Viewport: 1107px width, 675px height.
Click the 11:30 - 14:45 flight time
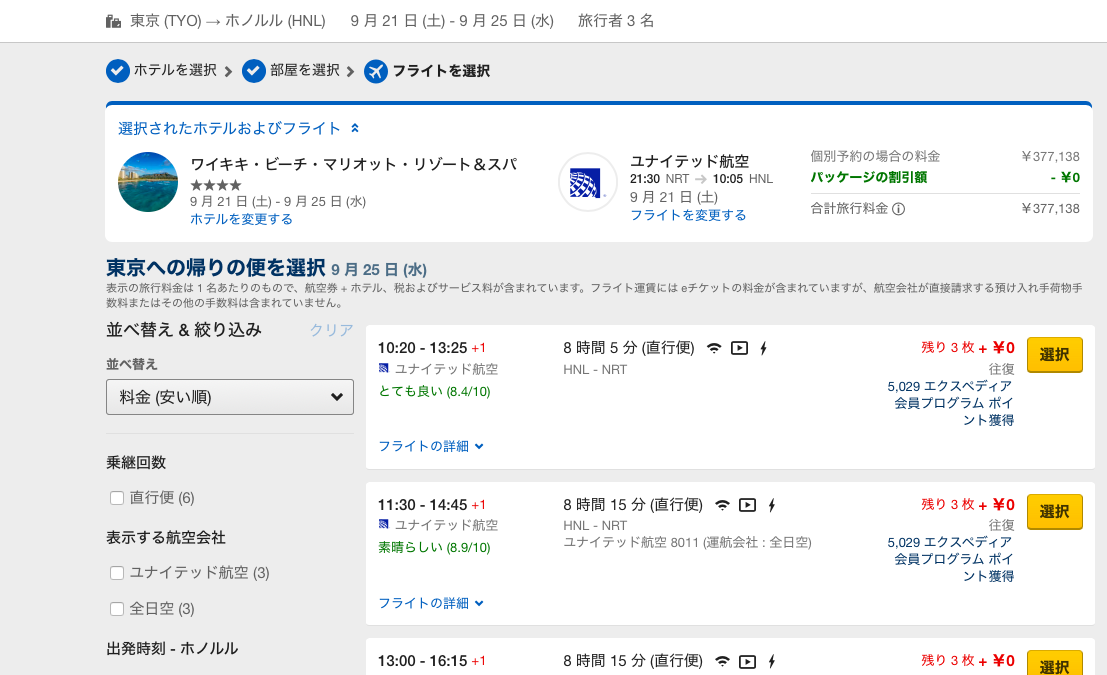pyautogui.click(x=422, y=505)
